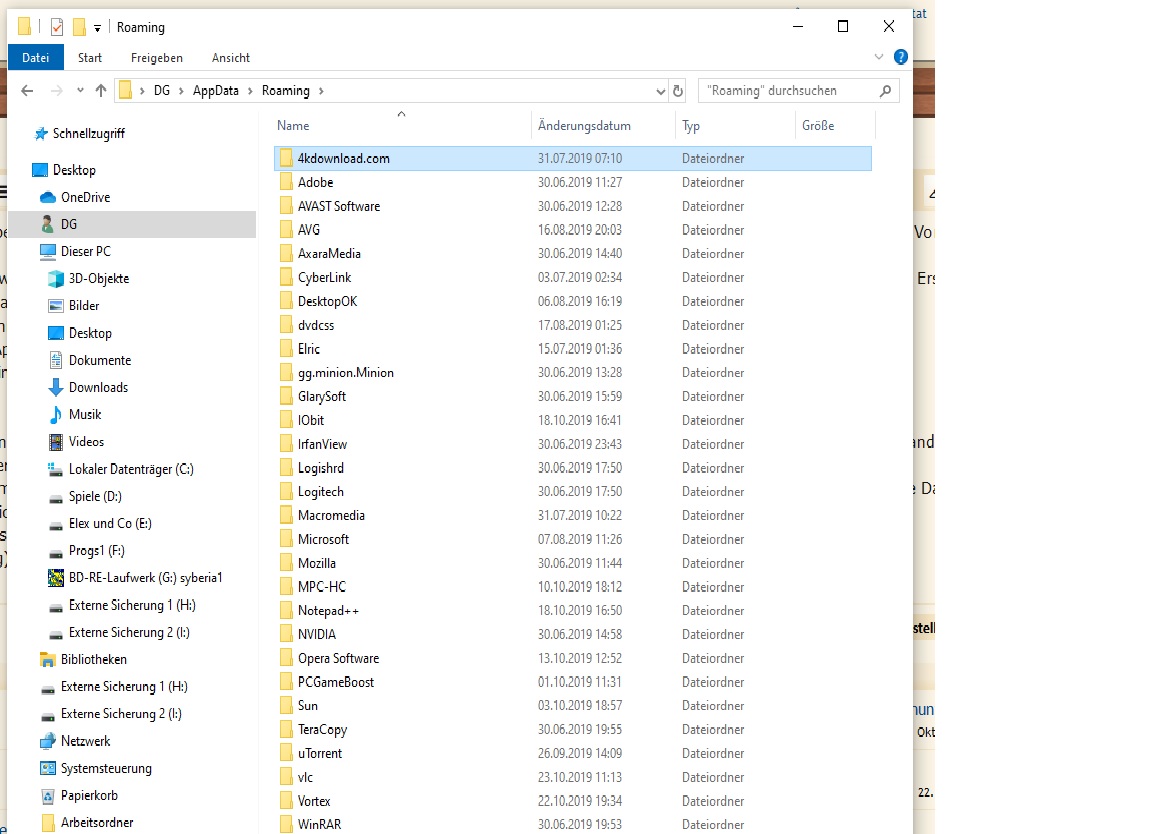Select the Notepad++ folder
1152x834 pixels.
[x=327, y=610]
